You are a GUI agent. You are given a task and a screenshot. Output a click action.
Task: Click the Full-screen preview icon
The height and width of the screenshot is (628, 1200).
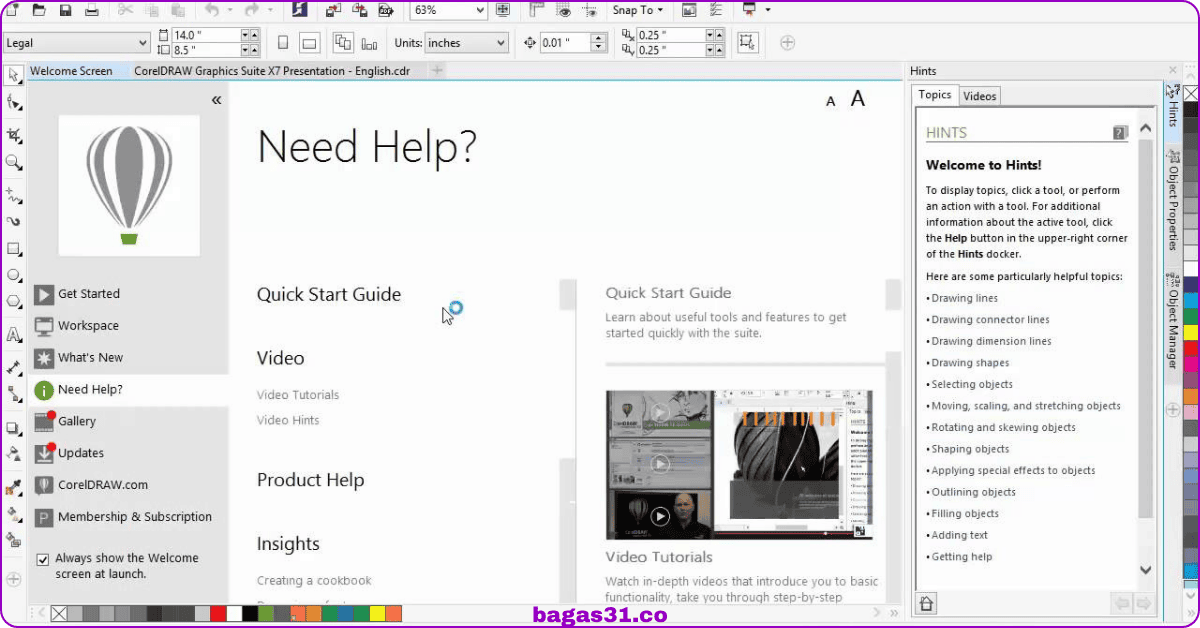click(x=503, y=10)
